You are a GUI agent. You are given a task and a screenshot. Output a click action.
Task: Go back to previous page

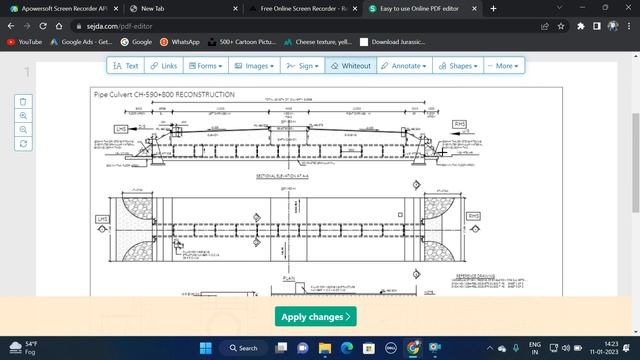tap(11, 26)
